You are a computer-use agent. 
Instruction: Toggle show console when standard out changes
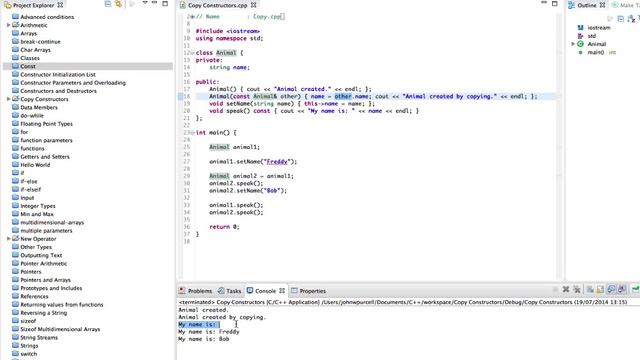click(611, 289)
